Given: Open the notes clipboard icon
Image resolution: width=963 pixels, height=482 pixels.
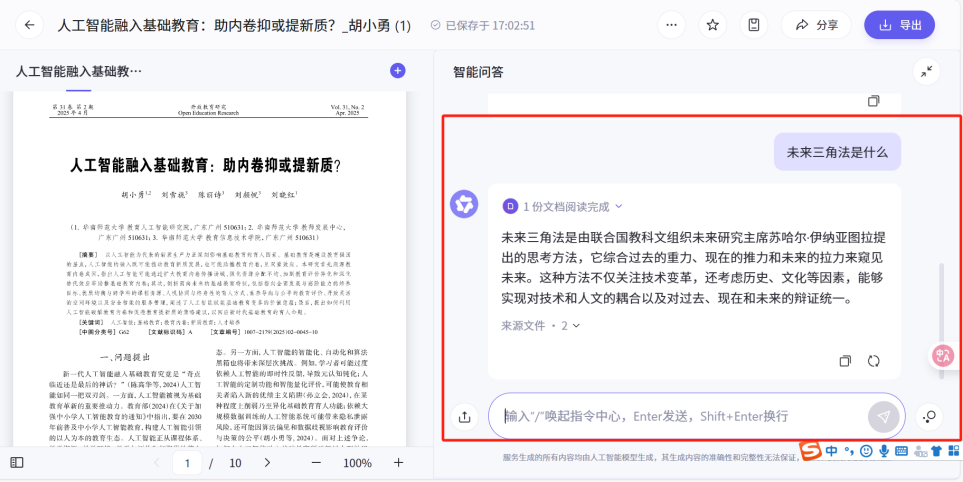Looking at the screenshot, I should tap(754, 25).
